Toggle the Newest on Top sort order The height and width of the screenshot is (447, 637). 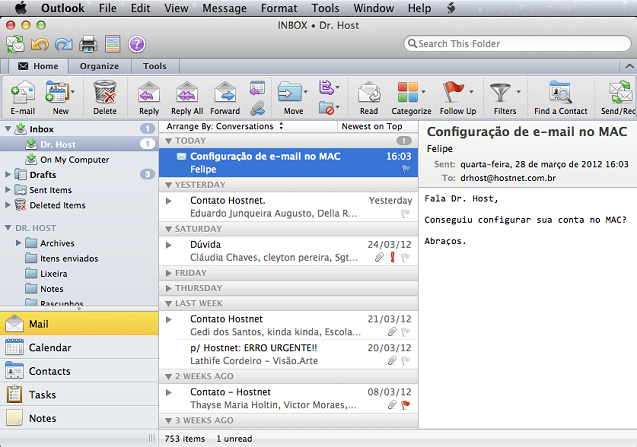pos(371,127)
